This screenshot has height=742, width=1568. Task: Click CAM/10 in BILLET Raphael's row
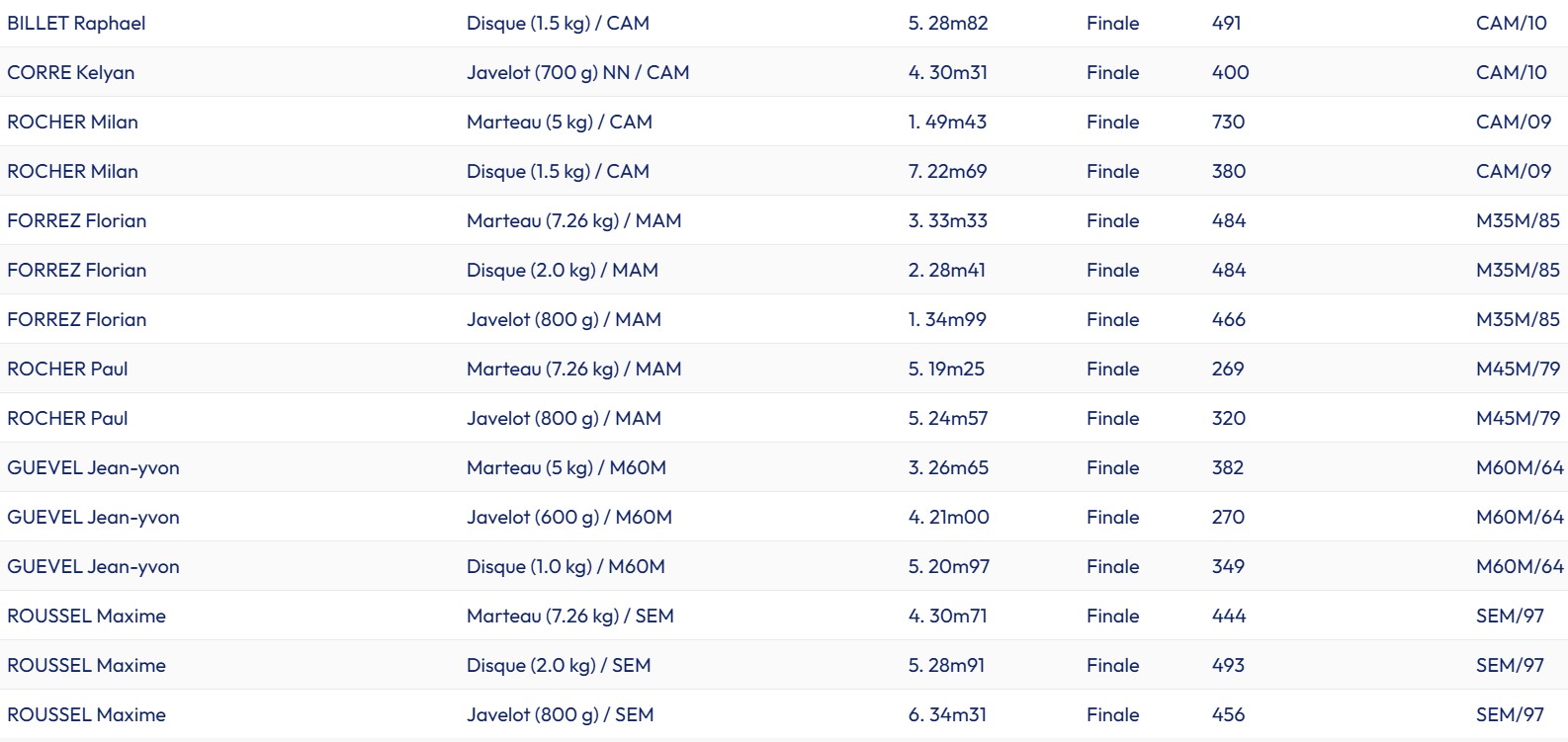point(1511,23)
